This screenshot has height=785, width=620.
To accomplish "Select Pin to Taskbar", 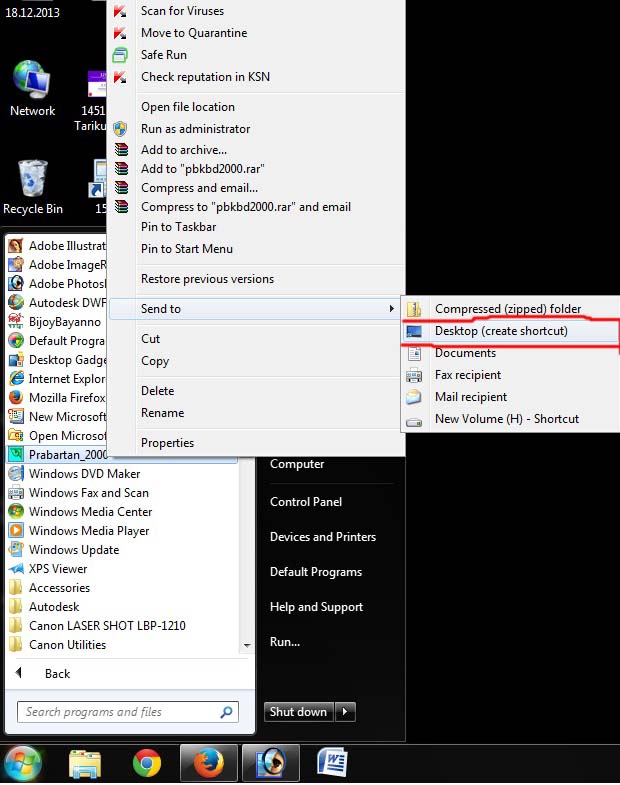I will point(178,227).
